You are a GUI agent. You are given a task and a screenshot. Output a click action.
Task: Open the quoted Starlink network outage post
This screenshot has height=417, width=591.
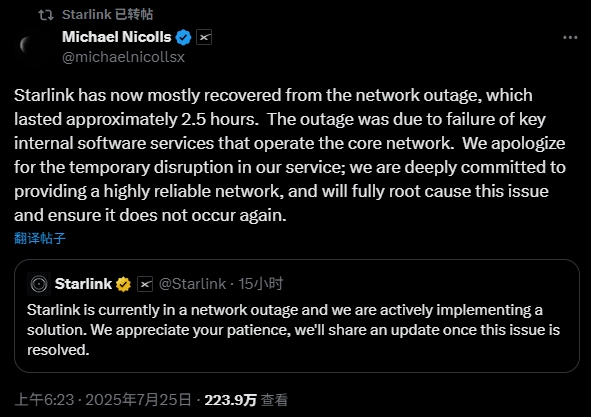pyautogui.click(x=297, y=316)
